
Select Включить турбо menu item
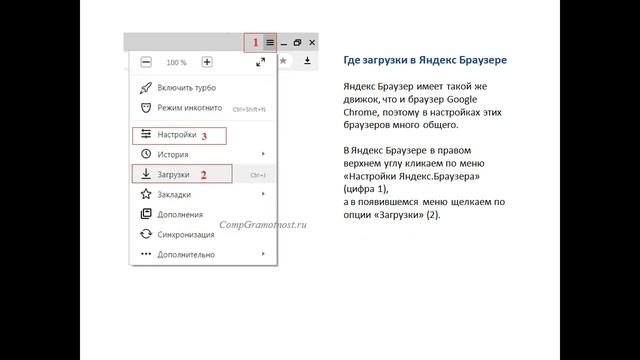point(203,88)
